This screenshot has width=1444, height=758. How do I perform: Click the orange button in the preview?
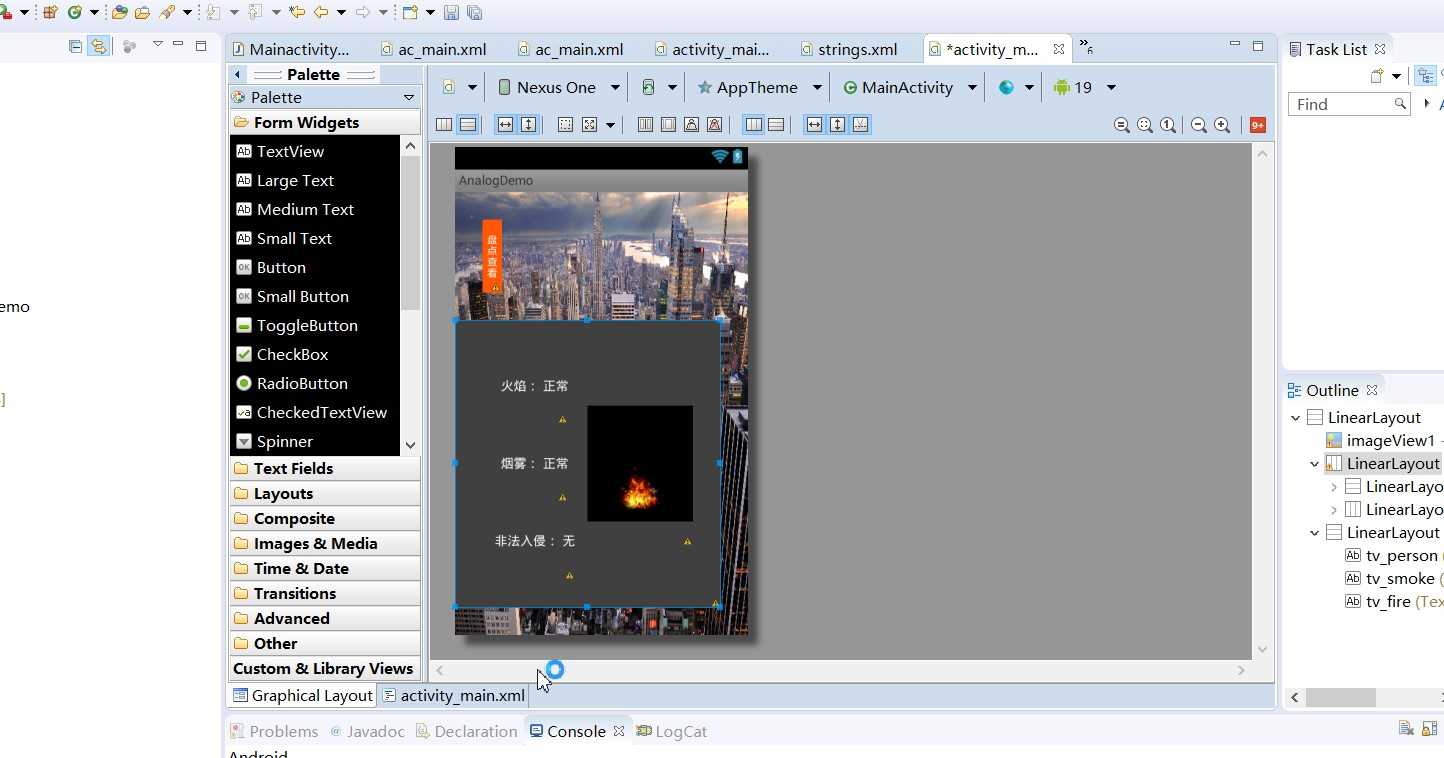click(x=492, y=256)
